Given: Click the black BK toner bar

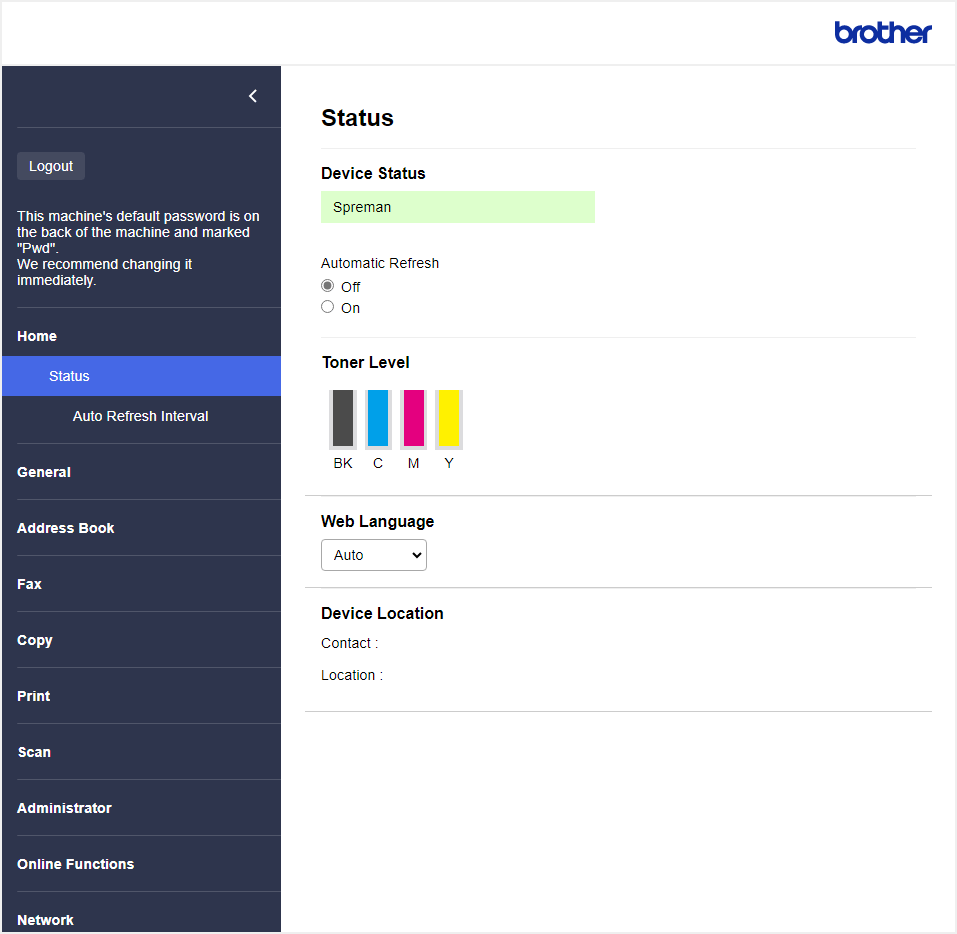Looking at the screenshot, I should pyautogui.click(x=343, y=419).
